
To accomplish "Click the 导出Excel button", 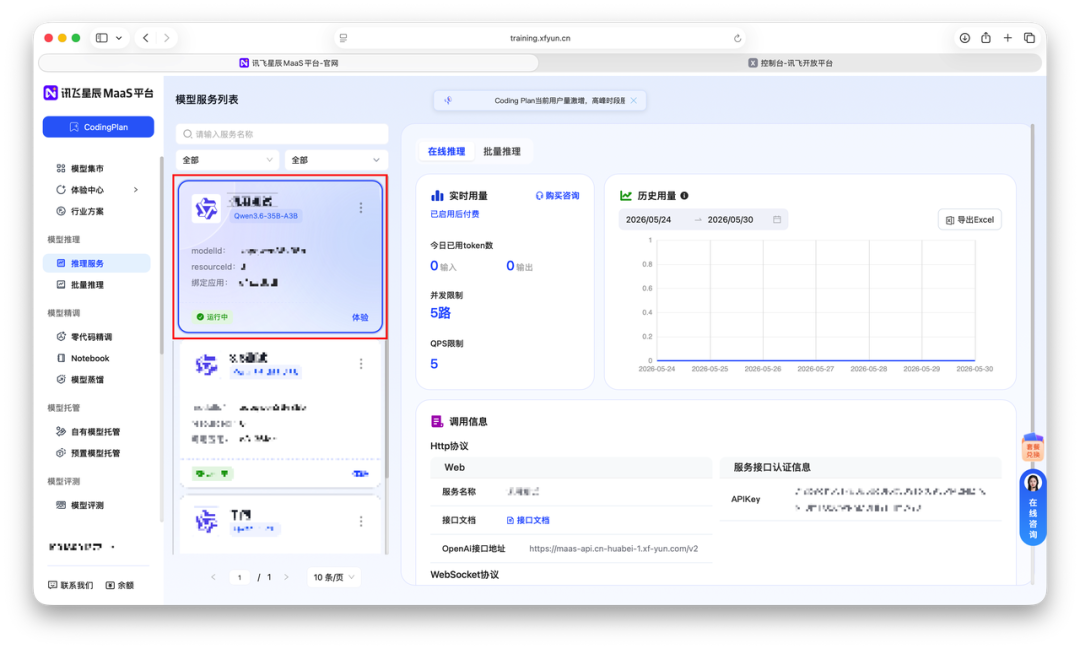I will [970, 220].
